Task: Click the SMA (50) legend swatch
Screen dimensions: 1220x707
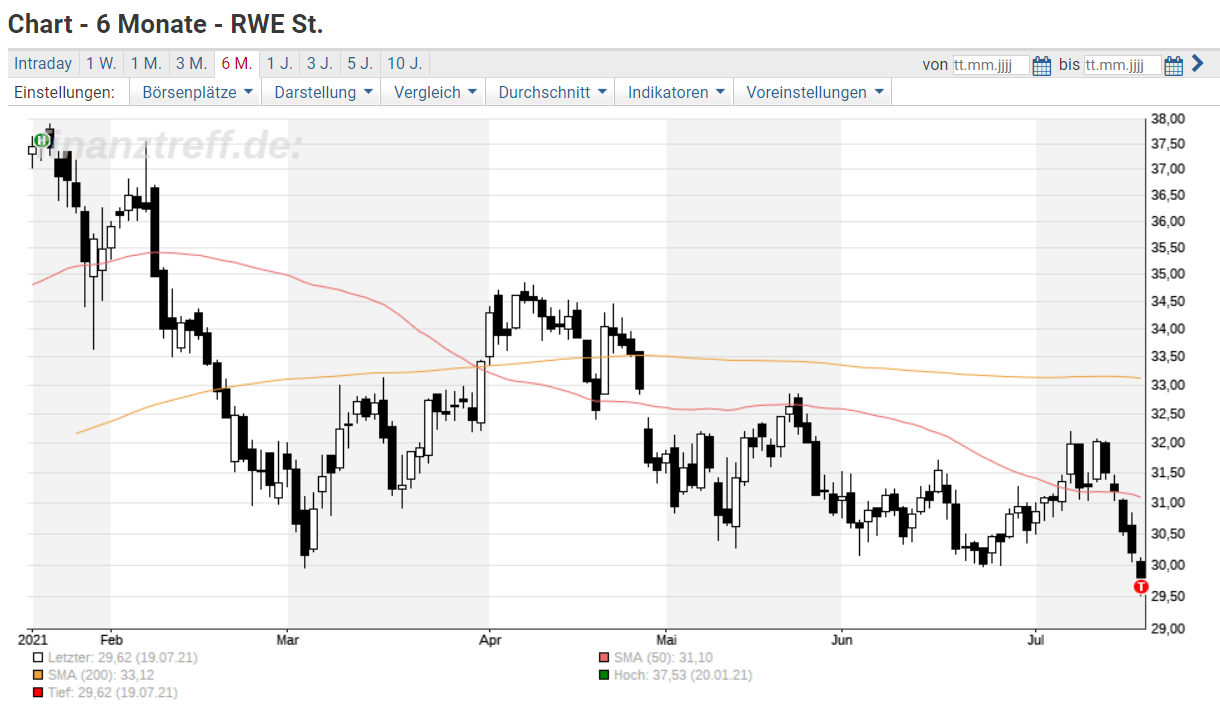Action: [x=604, y=658]
